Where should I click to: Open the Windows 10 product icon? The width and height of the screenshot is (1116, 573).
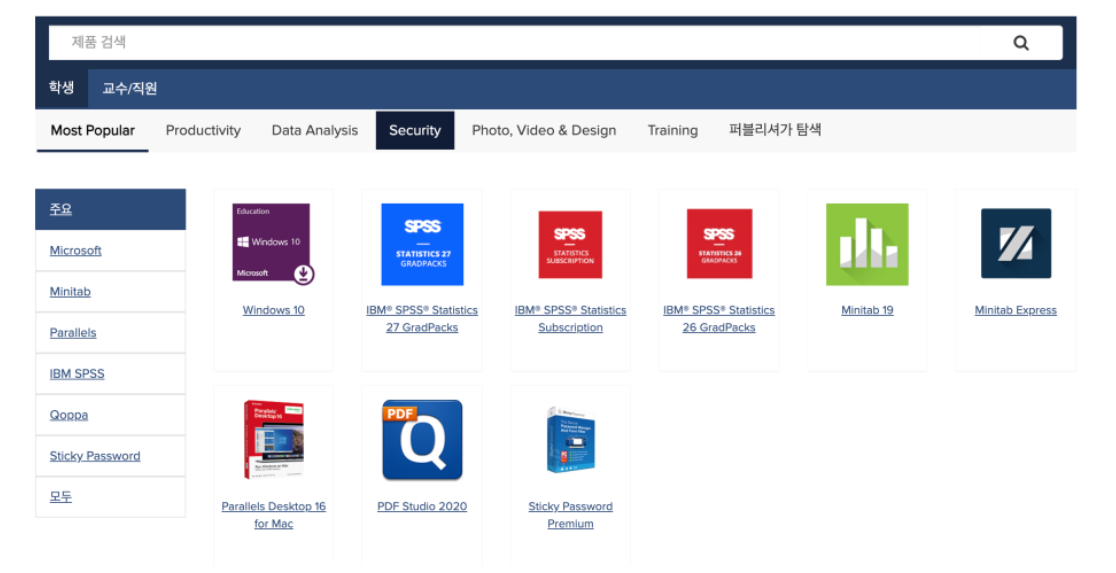[x=273, y=243]
